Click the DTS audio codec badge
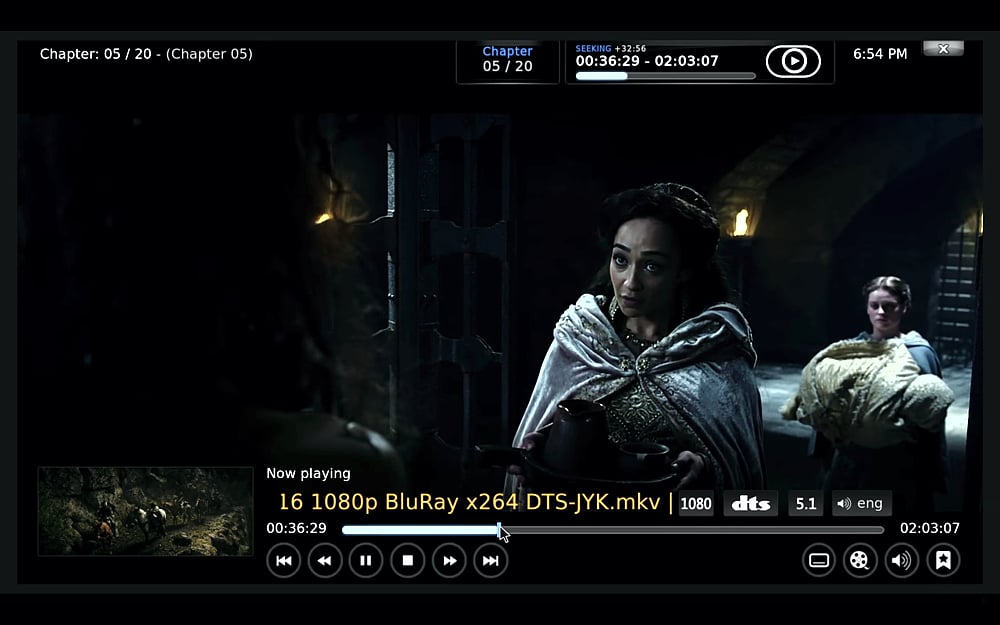This screenshot has height=625, width=1000. point(750,504)
